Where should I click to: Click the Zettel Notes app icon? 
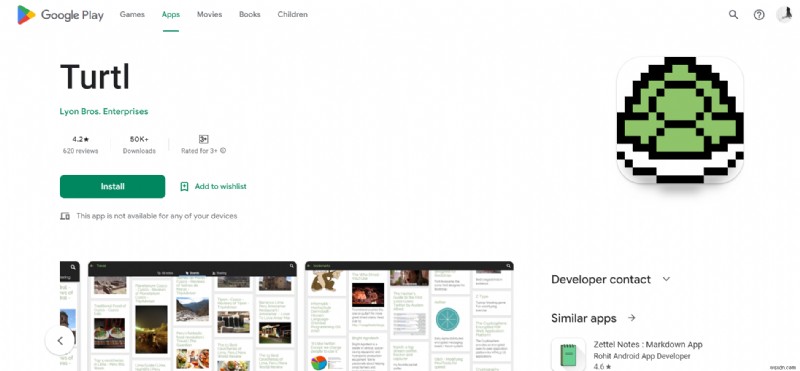[568, 354]
